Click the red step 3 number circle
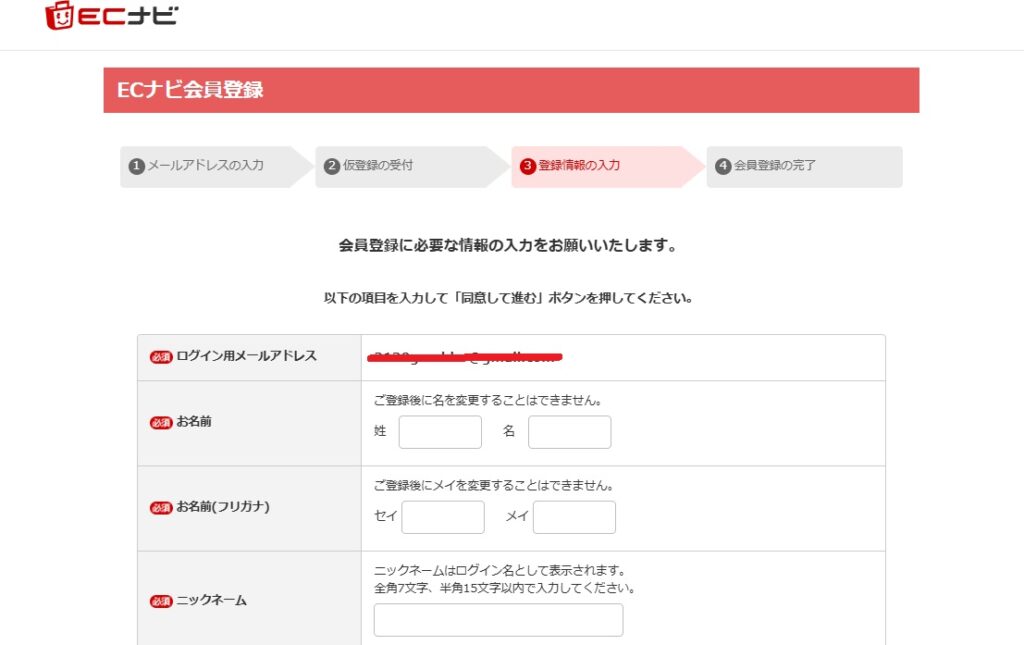 pos(528,166)
